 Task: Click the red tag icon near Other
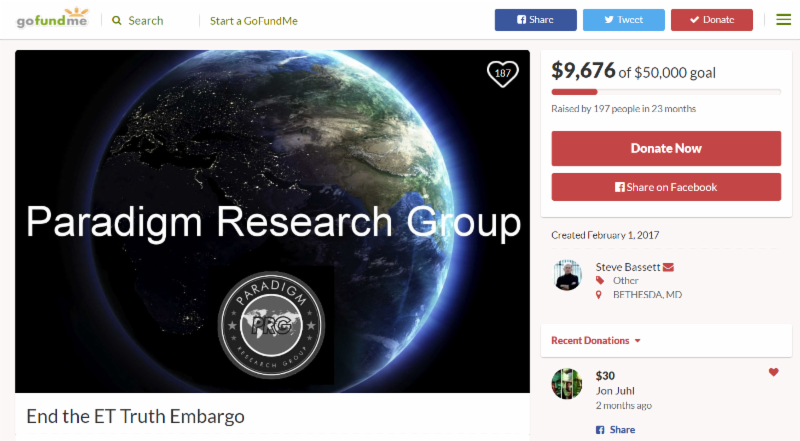600,280
